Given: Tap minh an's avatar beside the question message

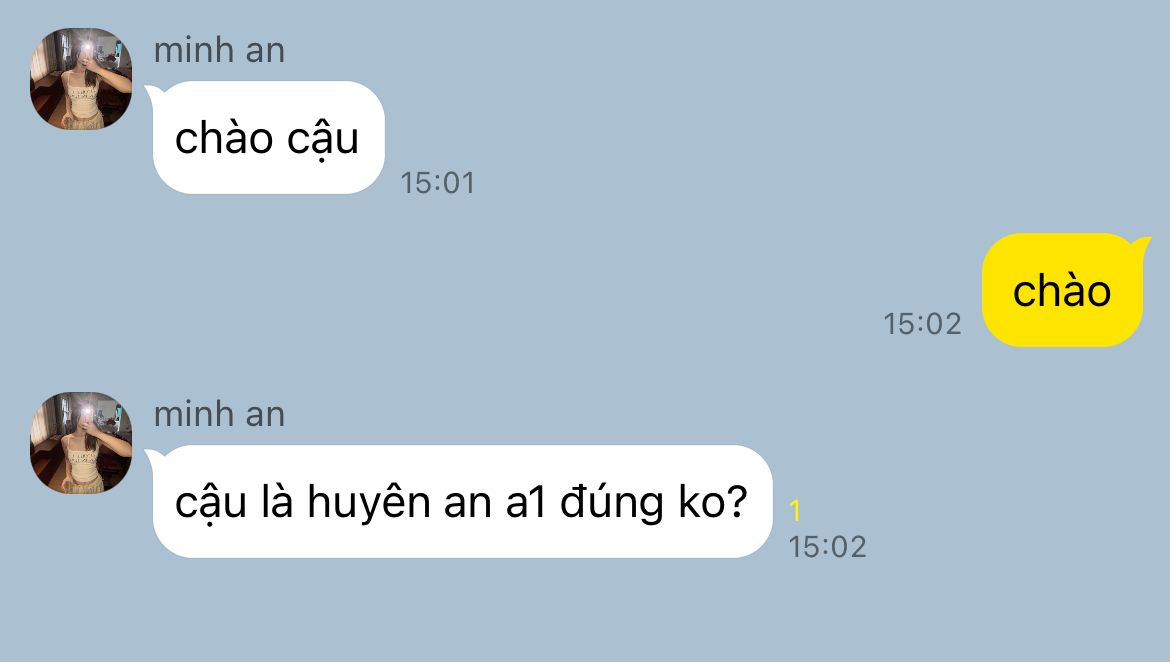Looking at the screenshot, I should point(81,443).
